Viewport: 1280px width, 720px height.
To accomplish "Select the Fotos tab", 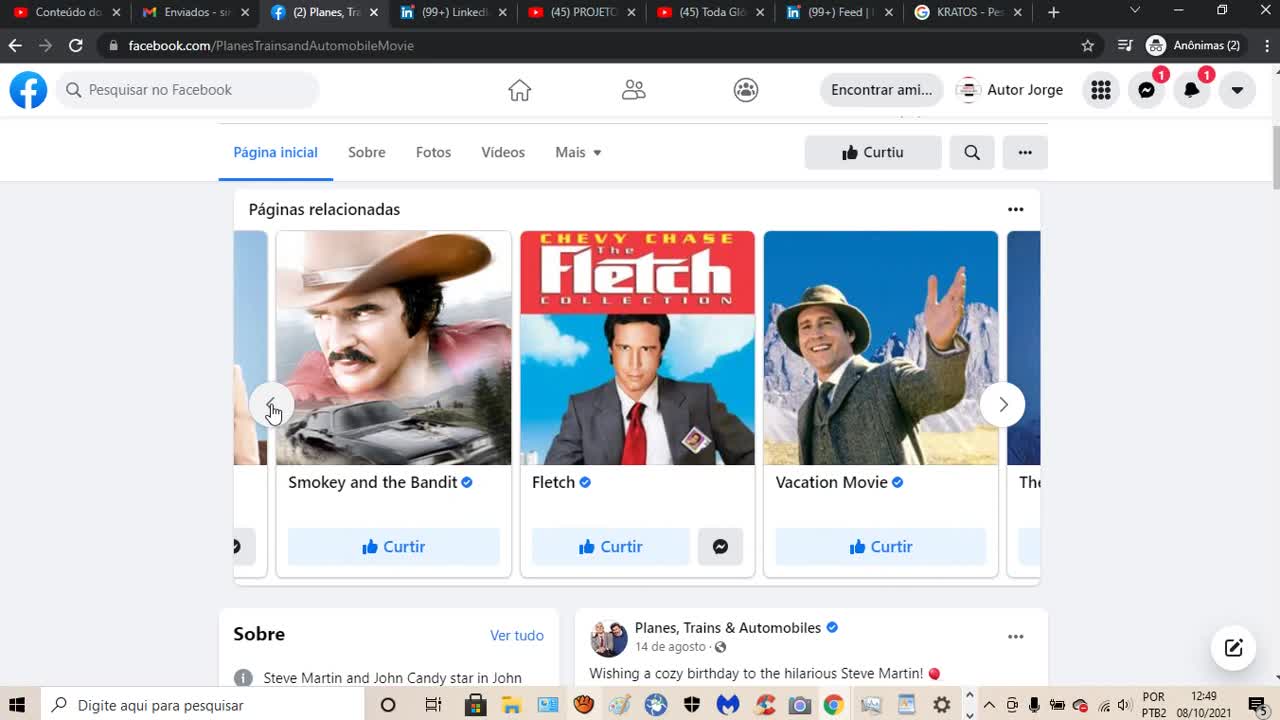I will (x=434, y=152).
